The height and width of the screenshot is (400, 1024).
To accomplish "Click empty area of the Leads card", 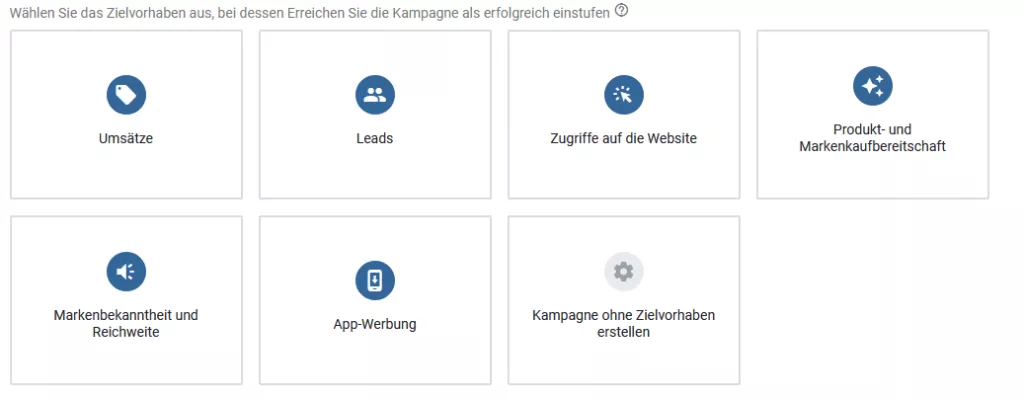I will point(375,174).
